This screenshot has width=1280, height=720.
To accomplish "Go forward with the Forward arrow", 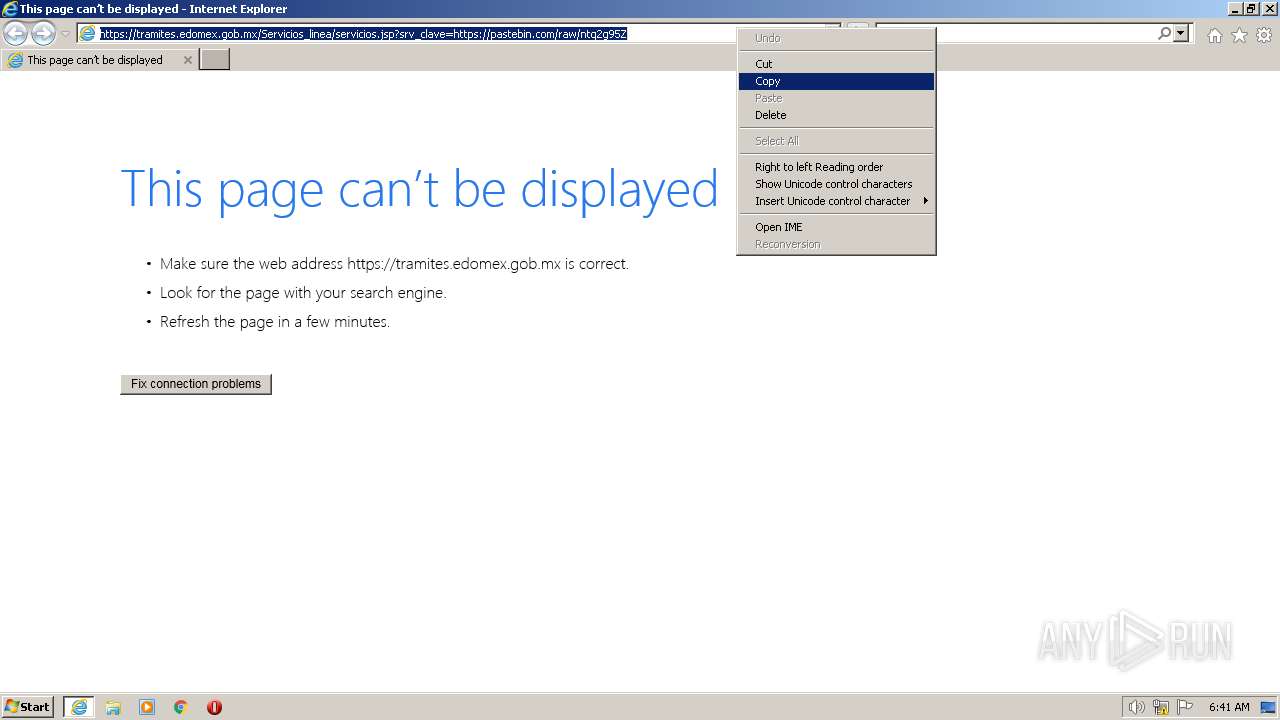I will point(43,34).
